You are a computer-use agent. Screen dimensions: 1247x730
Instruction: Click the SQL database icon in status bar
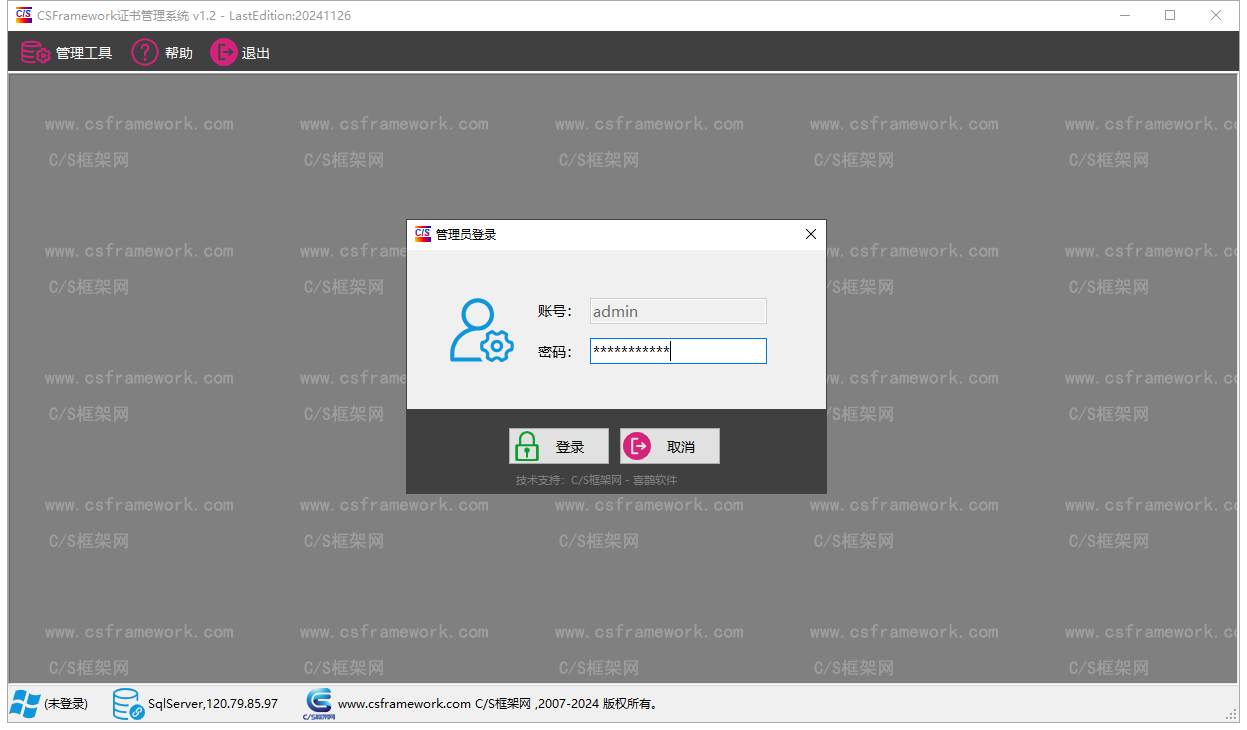click(128, 704)
